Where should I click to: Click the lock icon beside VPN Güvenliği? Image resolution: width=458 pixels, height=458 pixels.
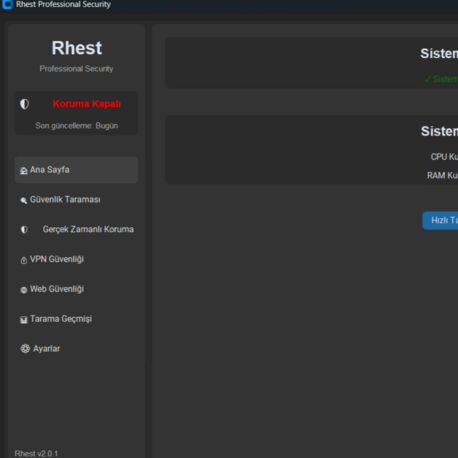pos(24,260)
